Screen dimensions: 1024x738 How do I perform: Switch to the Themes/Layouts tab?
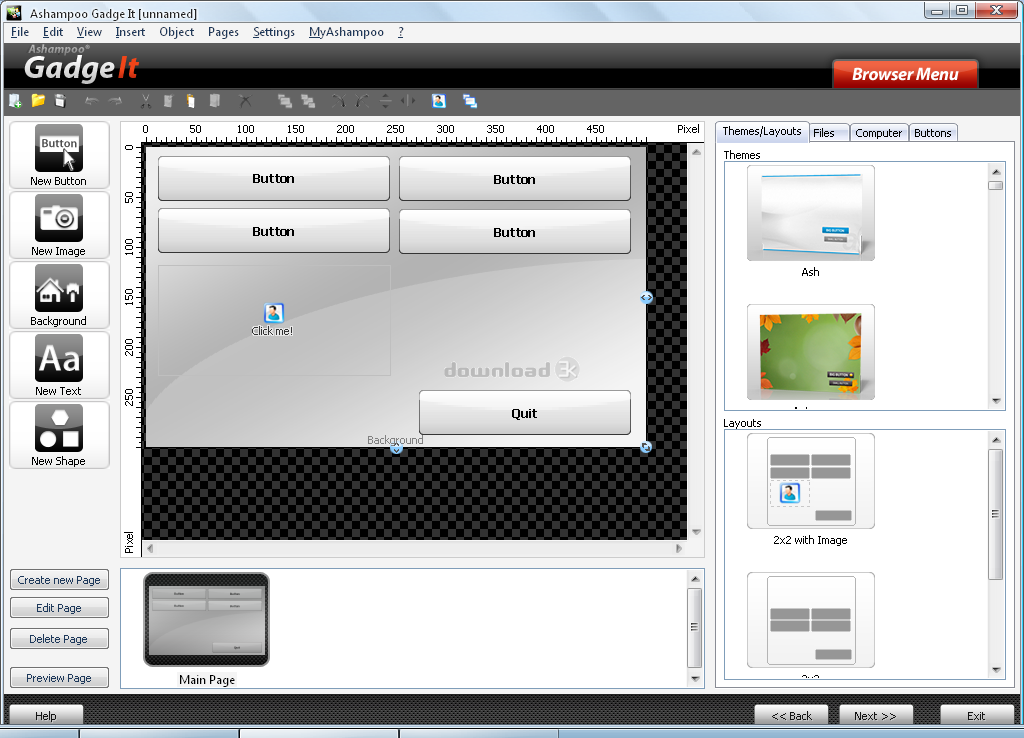[x=762, y=131]
